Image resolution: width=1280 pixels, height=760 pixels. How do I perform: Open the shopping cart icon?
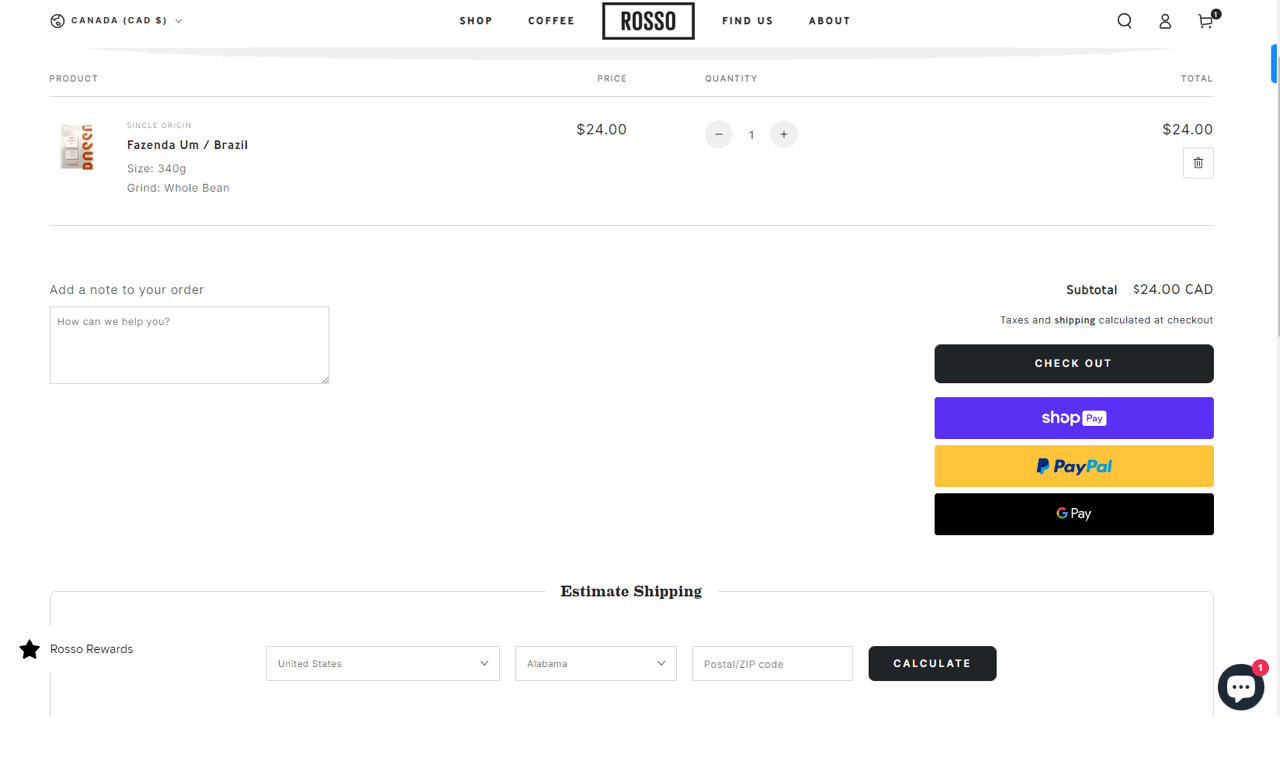[x=1206, y=21]
